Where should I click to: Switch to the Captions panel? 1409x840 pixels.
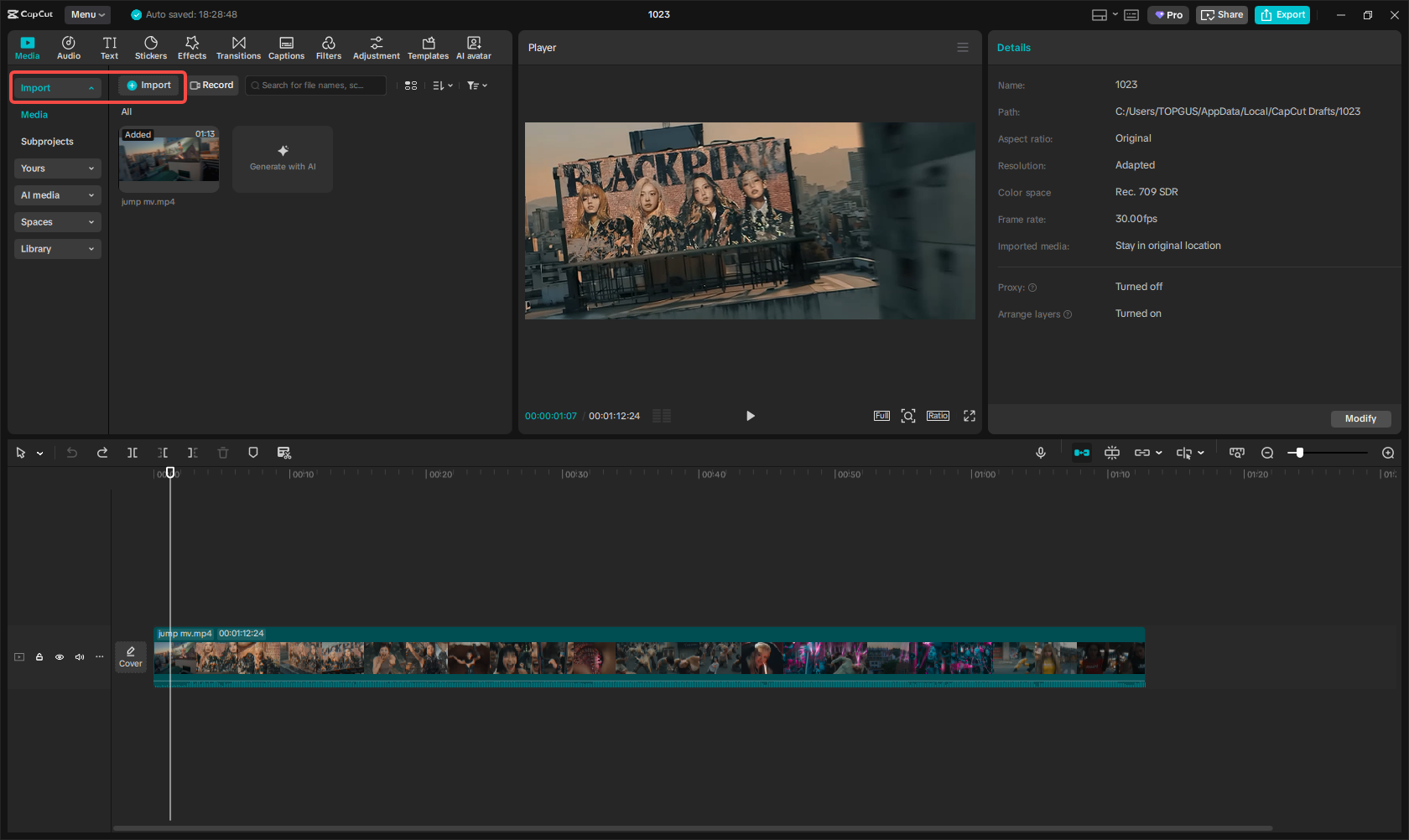tap(286, 47)
